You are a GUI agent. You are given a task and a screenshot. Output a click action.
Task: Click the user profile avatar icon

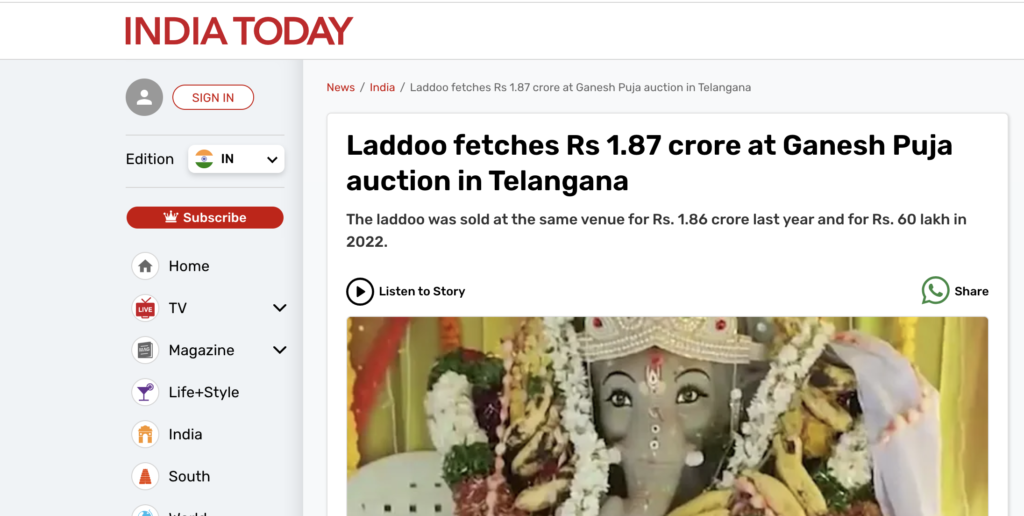144,97
